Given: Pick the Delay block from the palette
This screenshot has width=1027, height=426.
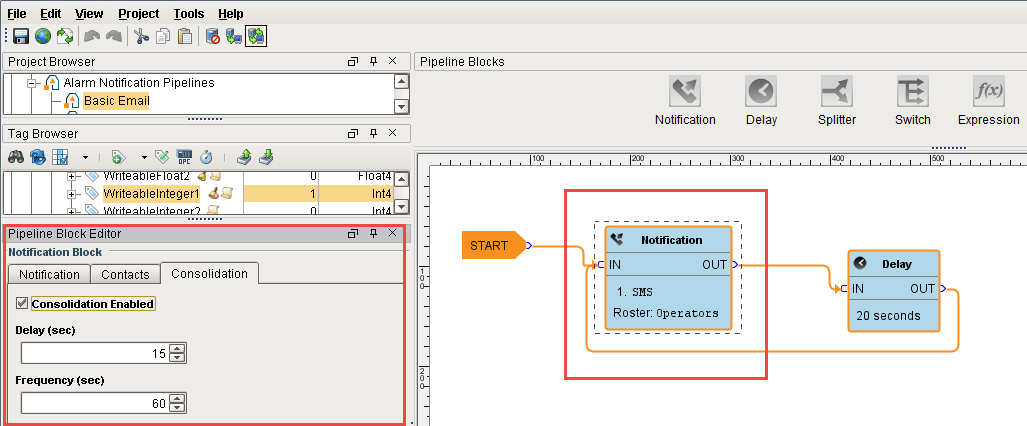Looking at the screenshot, I should (x=761, y=92).
